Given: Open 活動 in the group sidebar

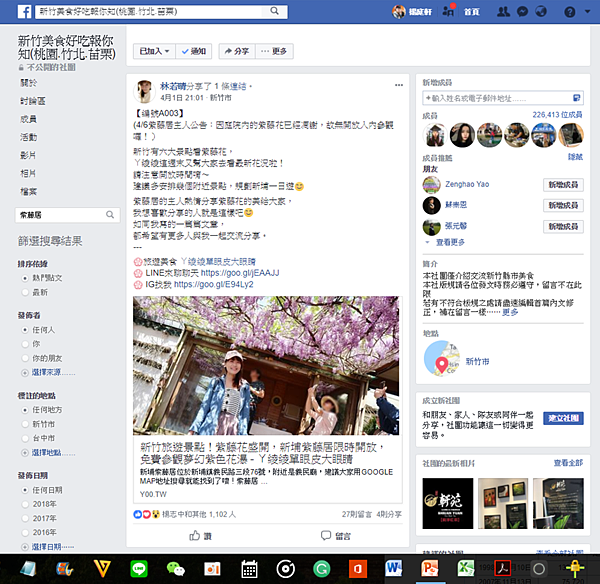Looking at the screenshot, I should point(29,137).
